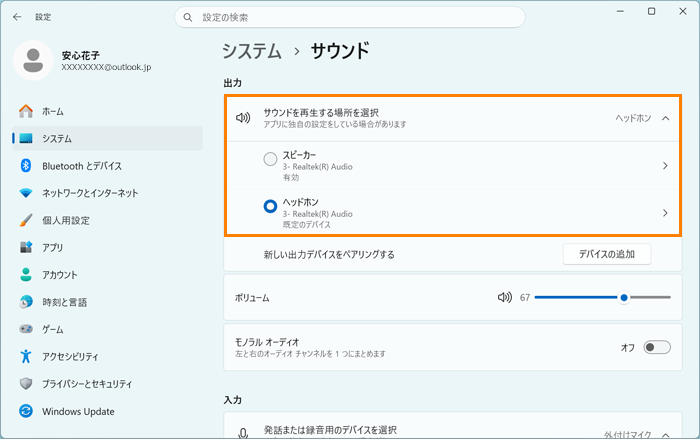Select the スピーカー radio button

(270, 159)
